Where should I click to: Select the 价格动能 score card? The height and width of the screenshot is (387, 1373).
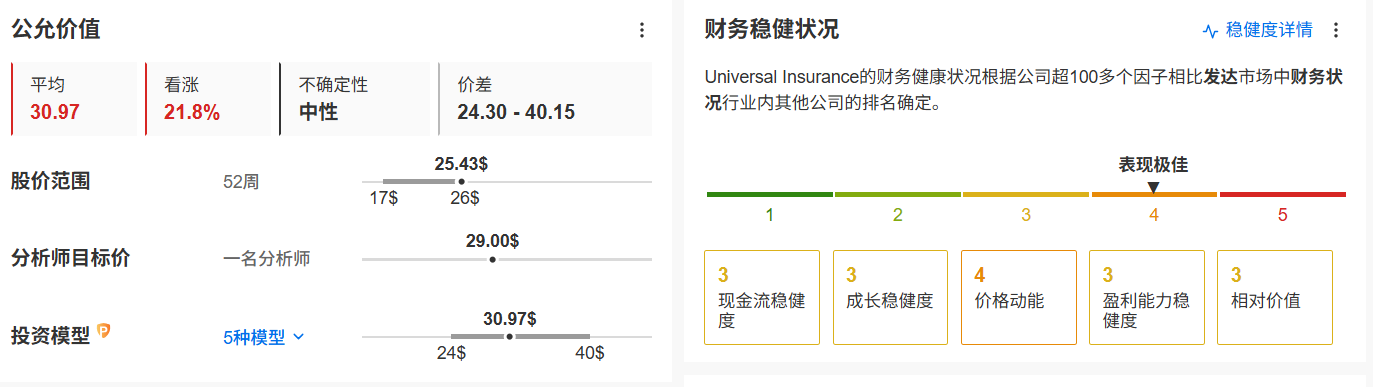(x=1018, y=297)
